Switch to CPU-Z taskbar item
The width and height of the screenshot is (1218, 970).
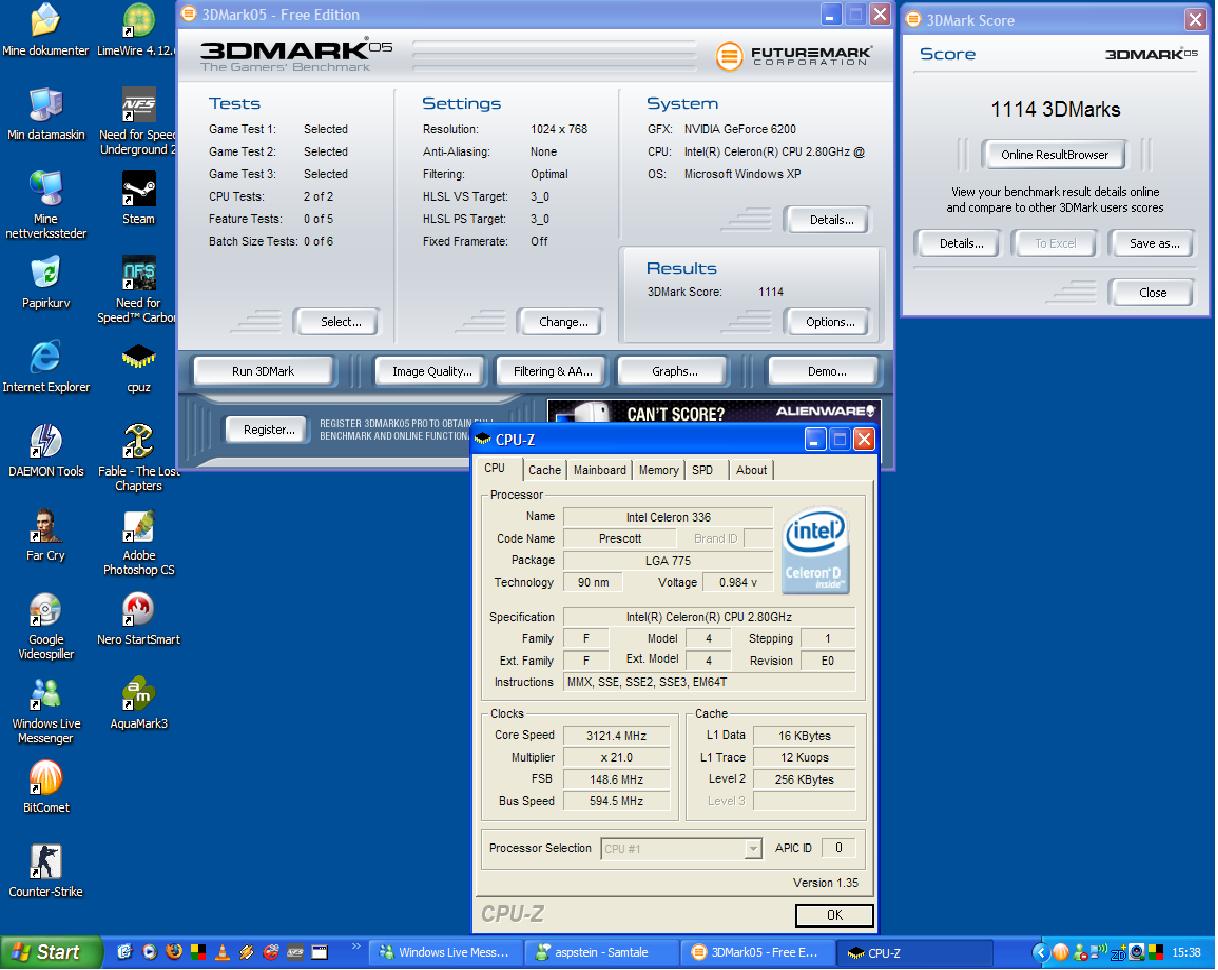(915, 953)
